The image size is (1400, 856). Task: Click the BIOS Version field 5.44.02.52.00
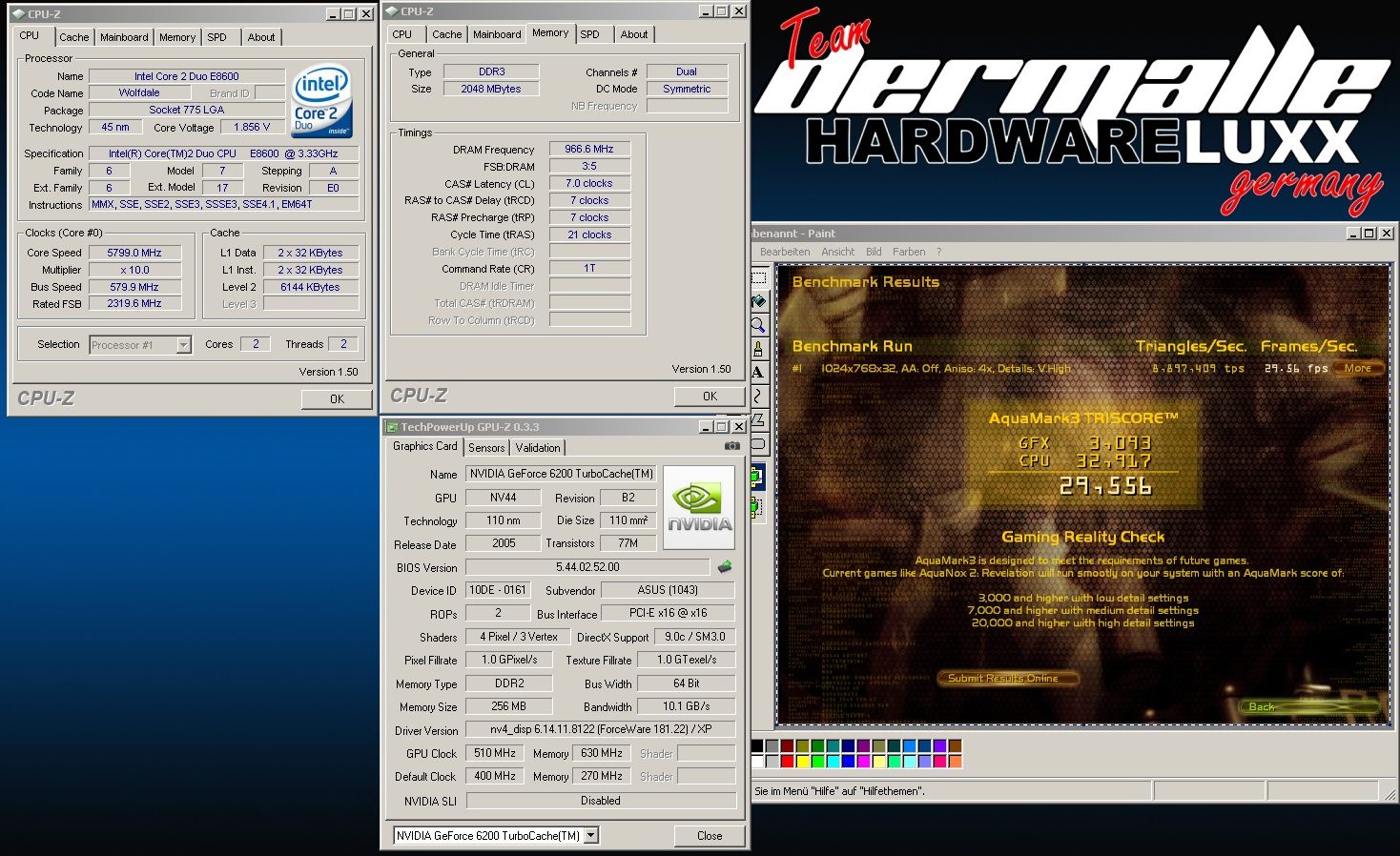(587, 567)
